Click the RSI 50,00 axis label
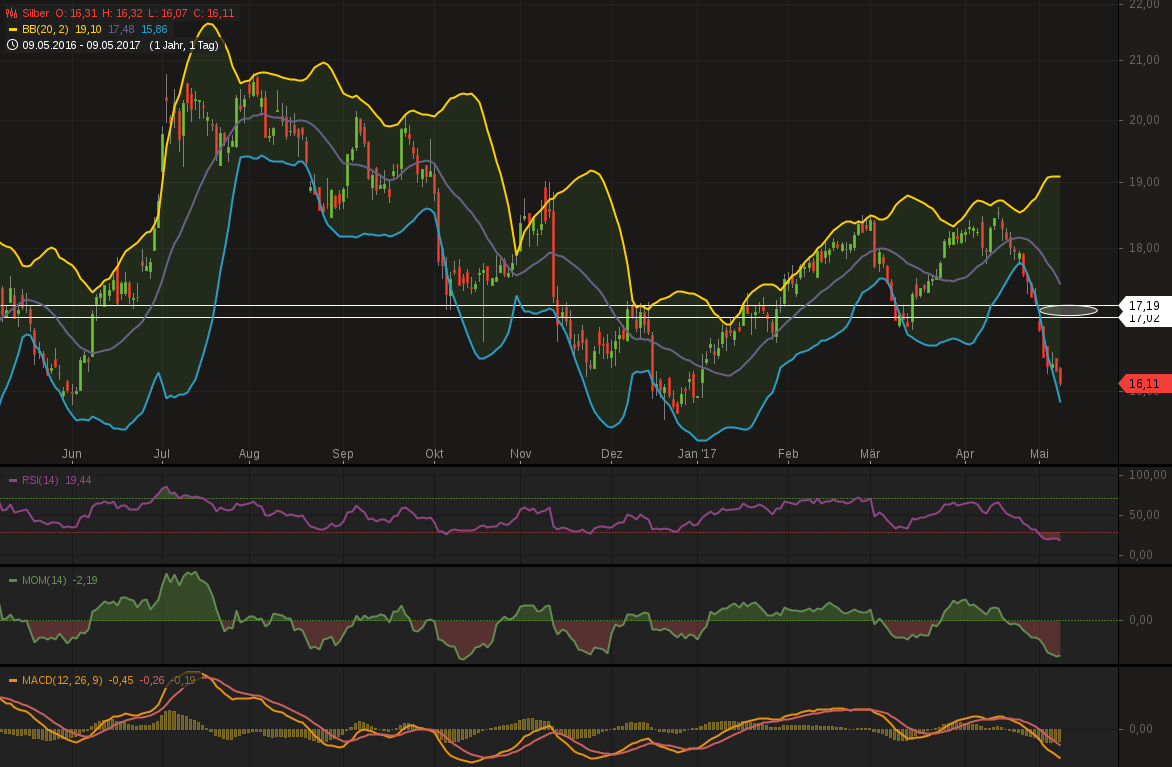 click(x=1144, y=515)
